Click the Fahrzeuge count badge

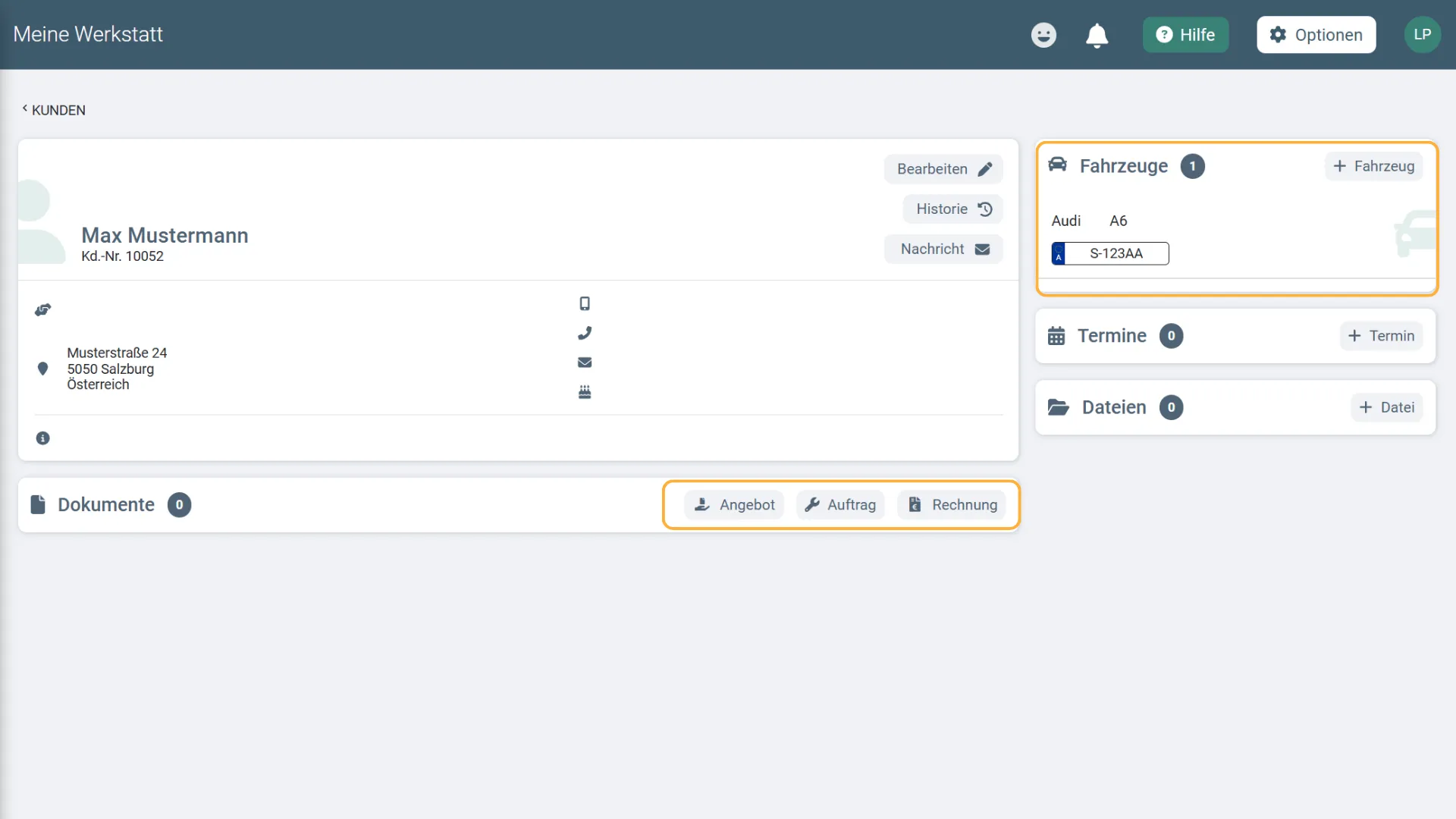1192,166
